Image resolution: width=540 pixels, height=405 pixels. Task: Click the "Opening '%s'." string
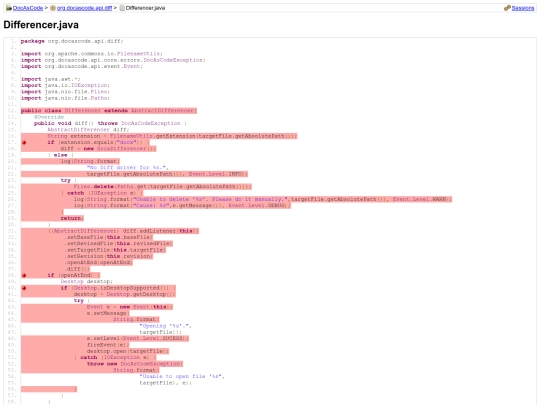coord(165,326)
